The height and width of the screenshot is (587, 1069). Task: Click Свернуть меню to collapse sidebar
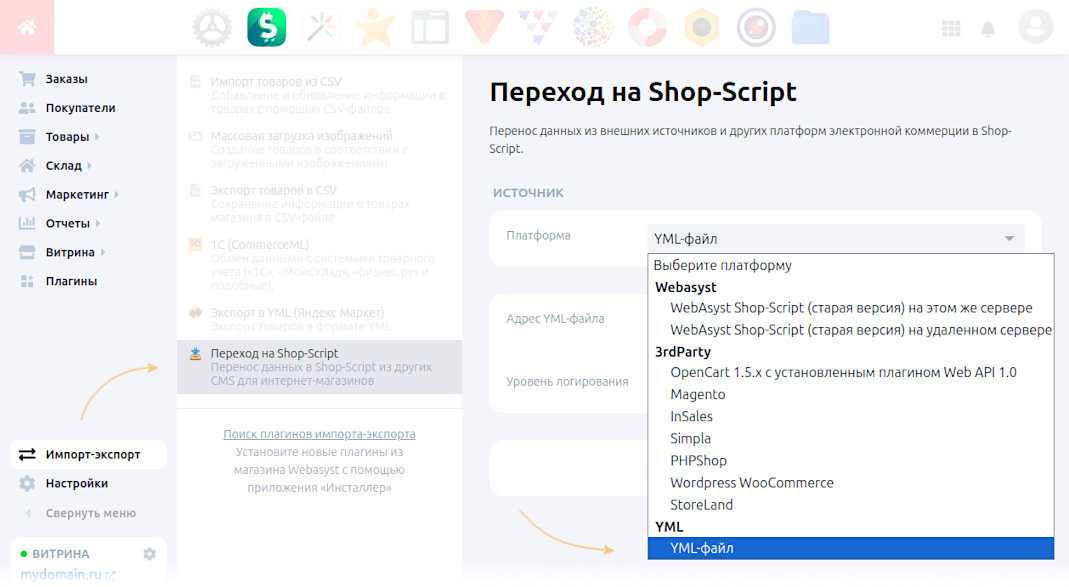coord(90,513)
